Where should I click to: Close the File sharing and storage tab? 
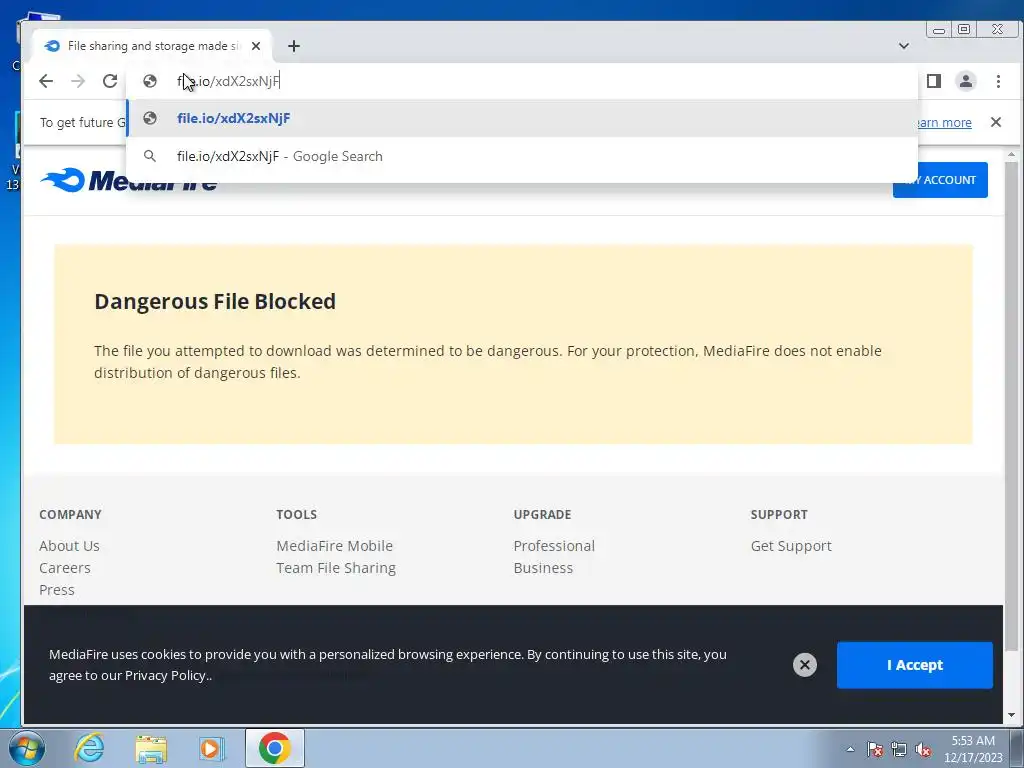256,46
